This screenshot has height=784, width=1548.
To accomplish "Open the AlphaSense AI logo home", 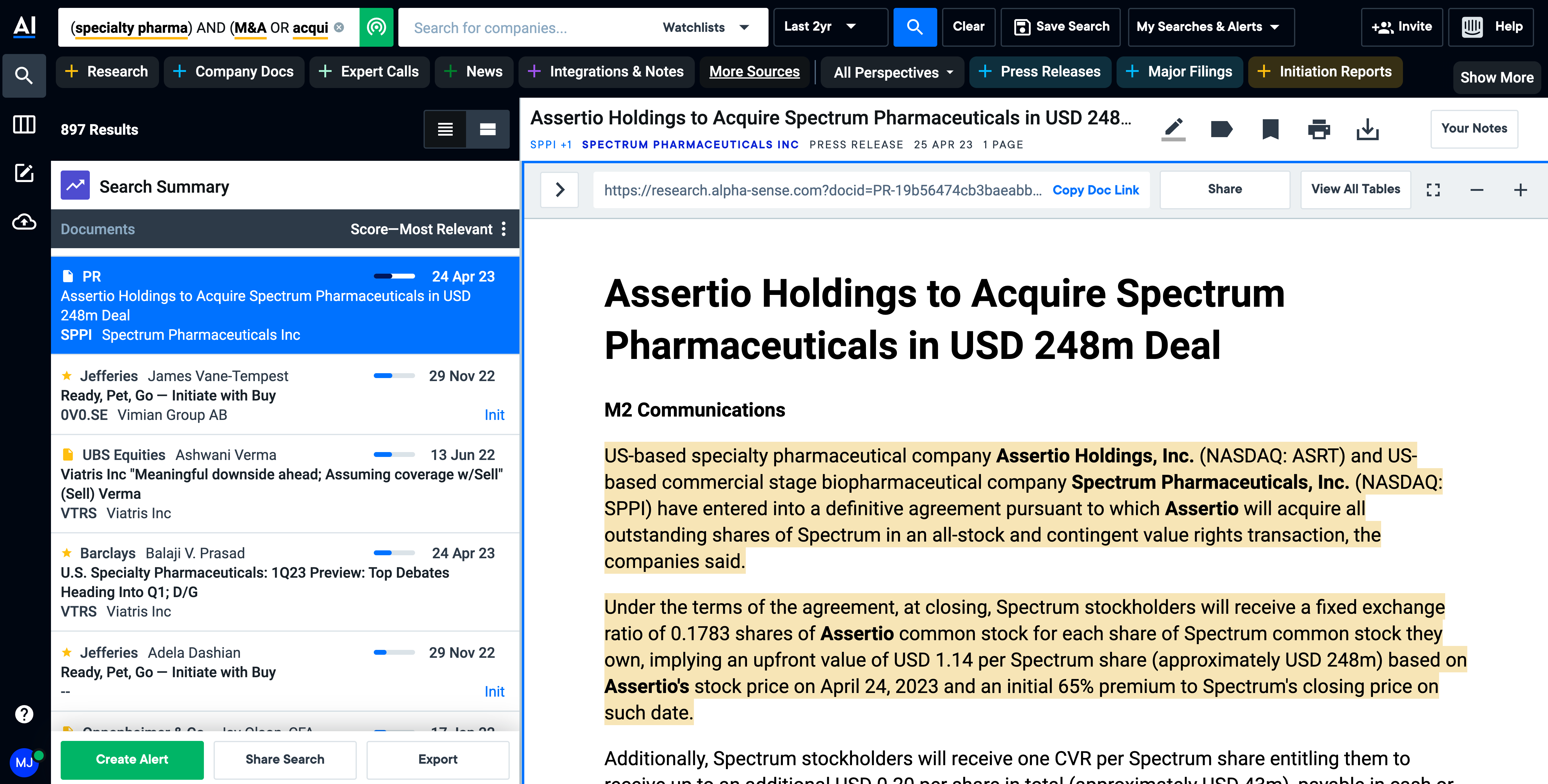I will click(24, 26).
